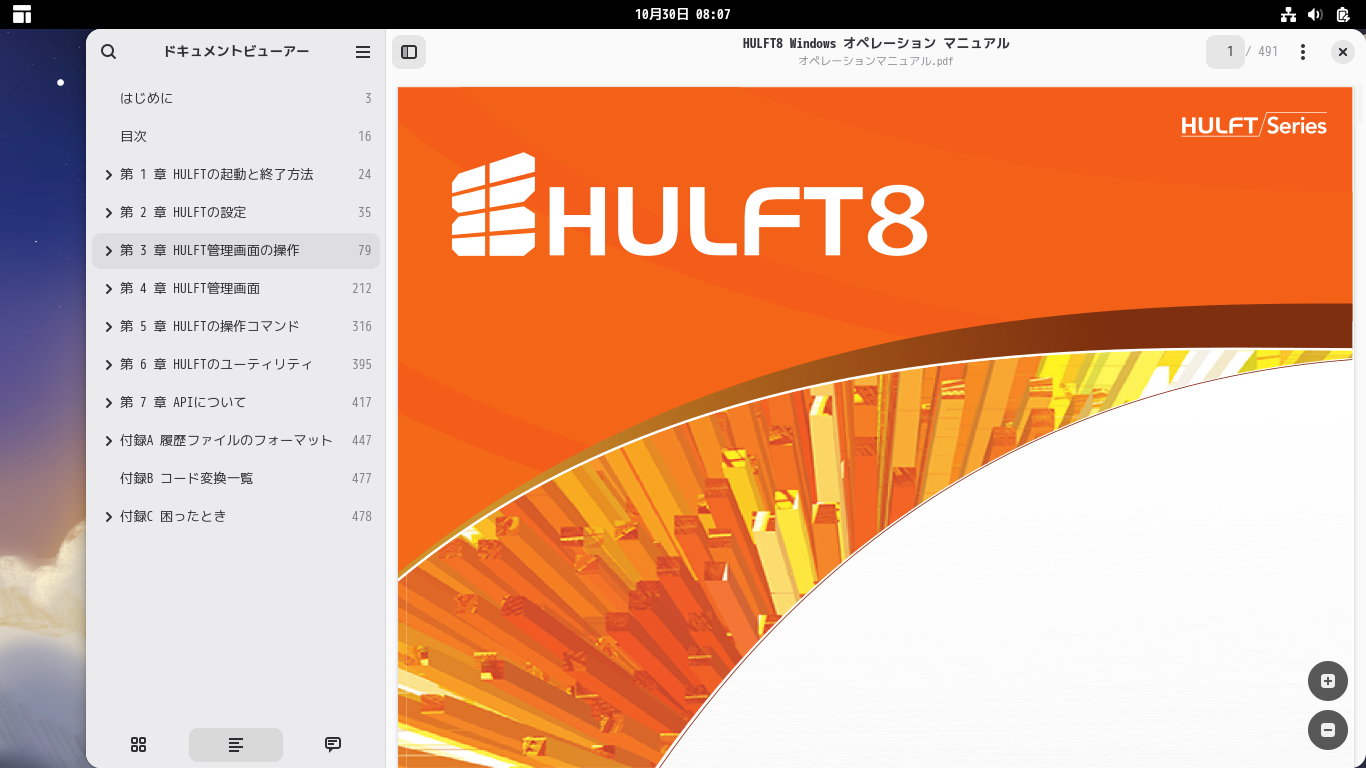This screenshot has width=1366, height=768.
Task: Open the search icon in sidebar header
Action: click(x=109, y=52)
